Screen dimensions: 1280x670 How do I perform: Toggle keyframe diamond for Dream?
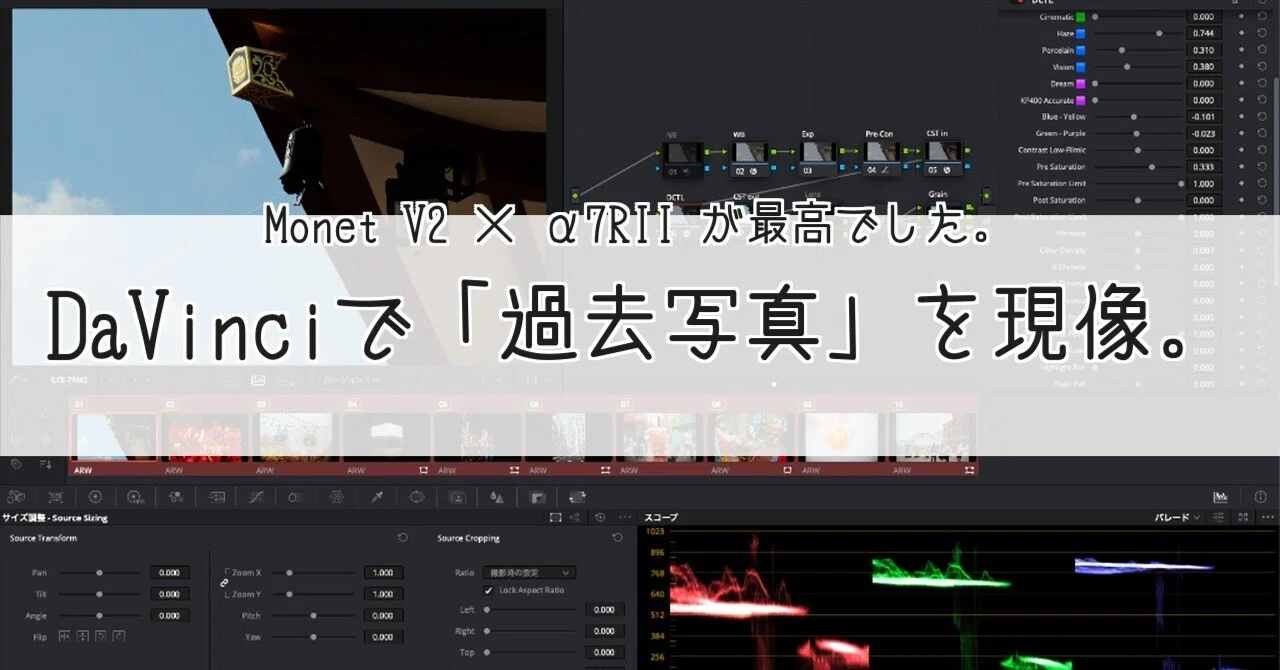1241,83
